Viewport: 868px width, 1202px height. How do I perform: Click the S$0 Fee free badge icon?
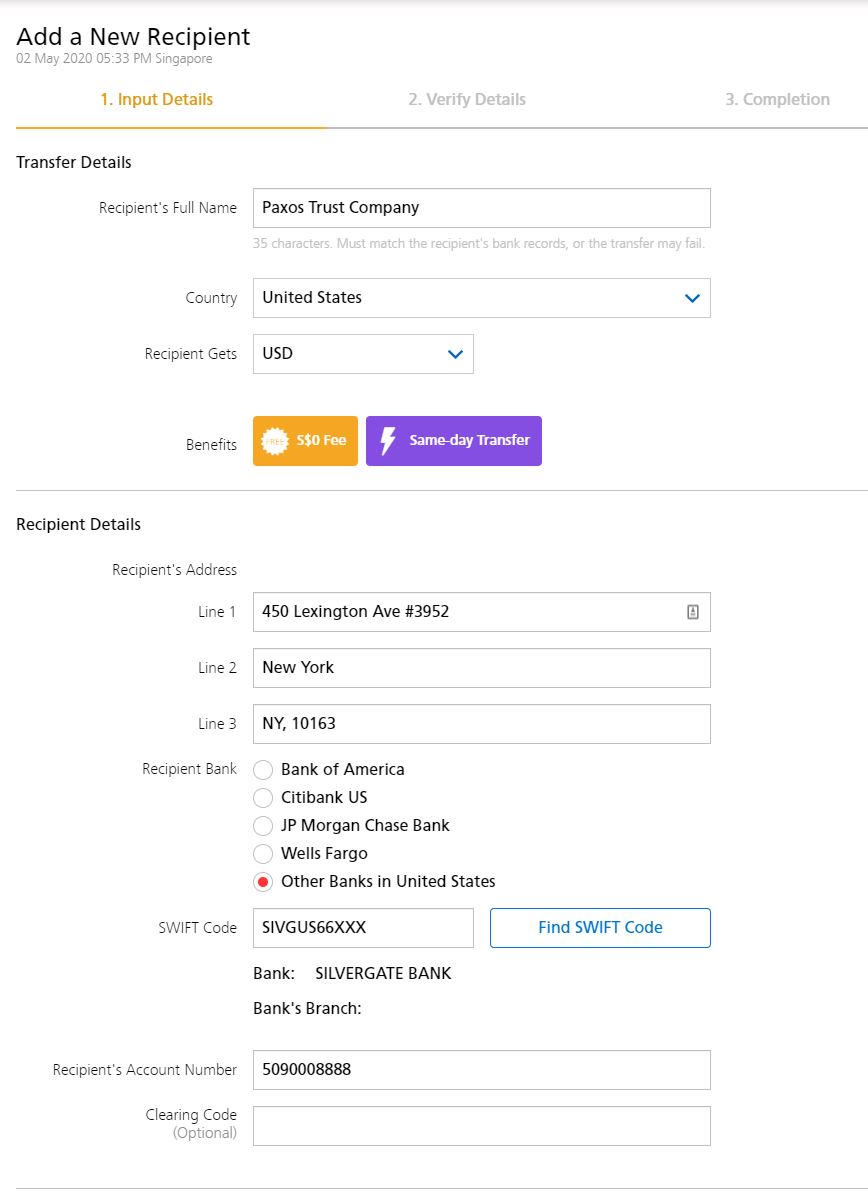click(x=274, y=441)
